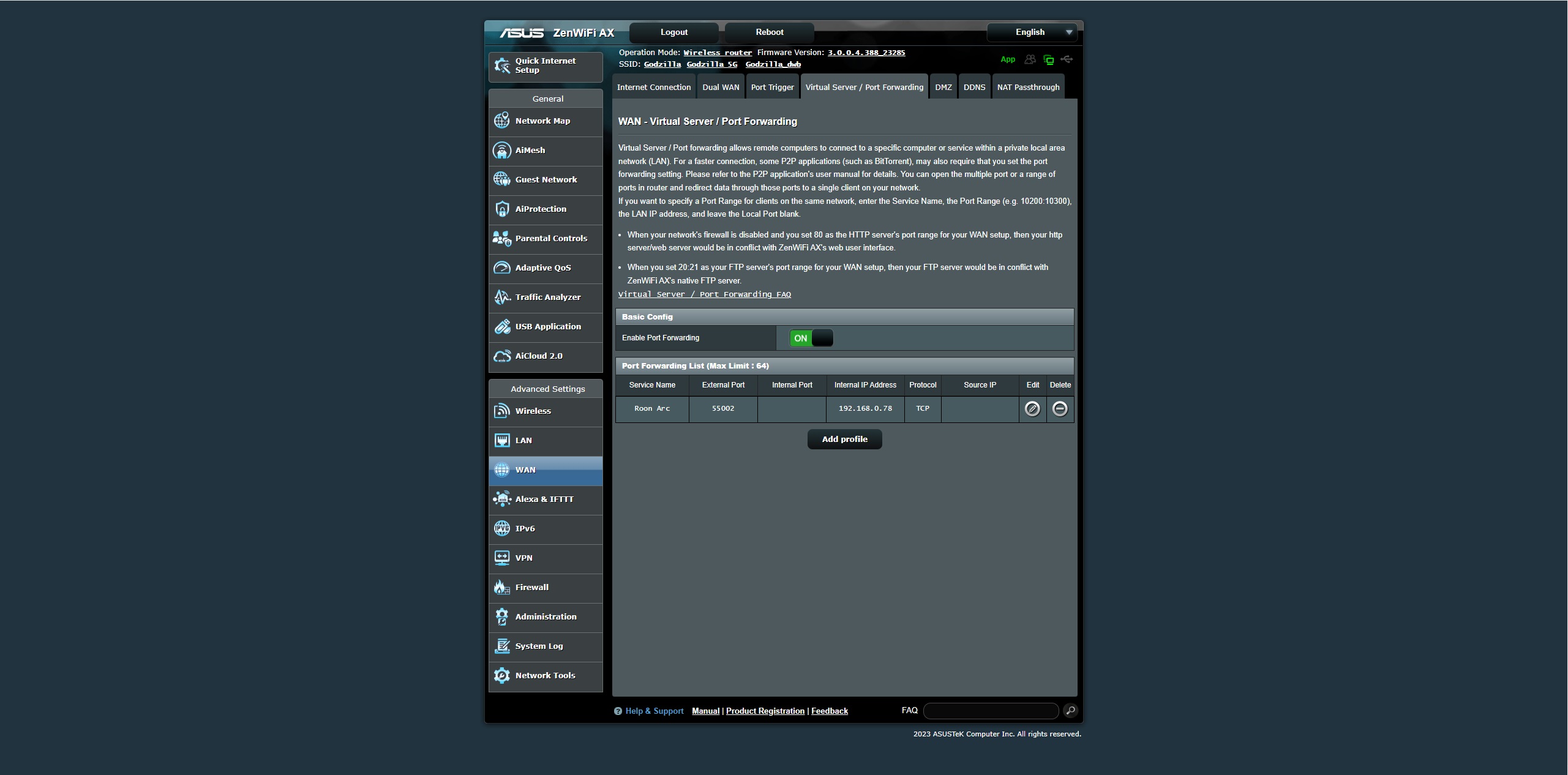Viewport: 1568px width, 775px height.
Task: Click the 192.168.0.78 internal IP cell
Action: (865, 408)
